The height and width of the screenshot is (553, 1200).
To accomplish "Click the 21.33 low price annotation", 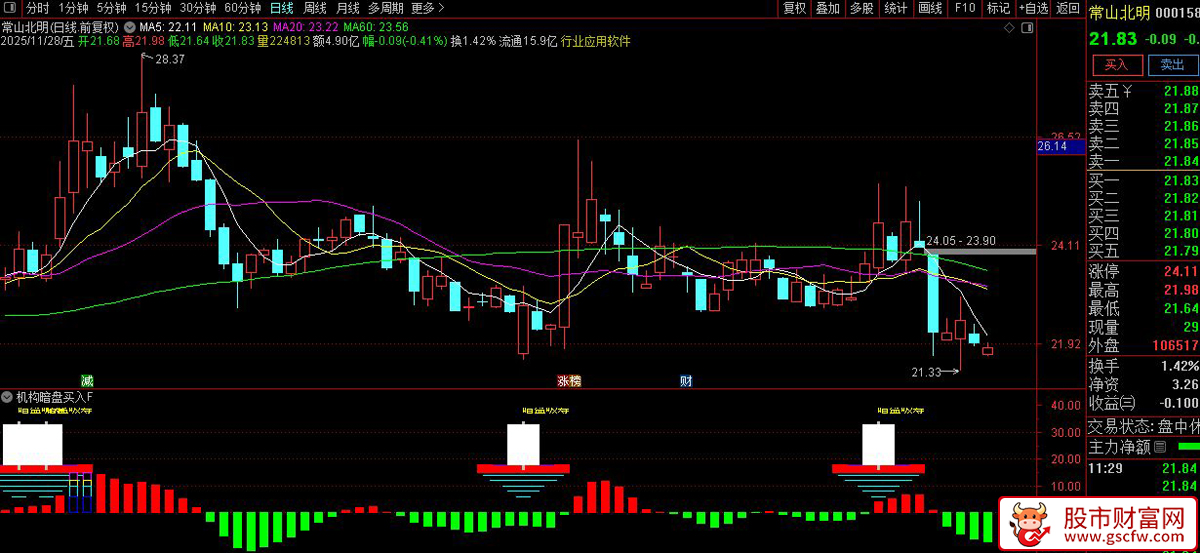I will pos(926,372).
